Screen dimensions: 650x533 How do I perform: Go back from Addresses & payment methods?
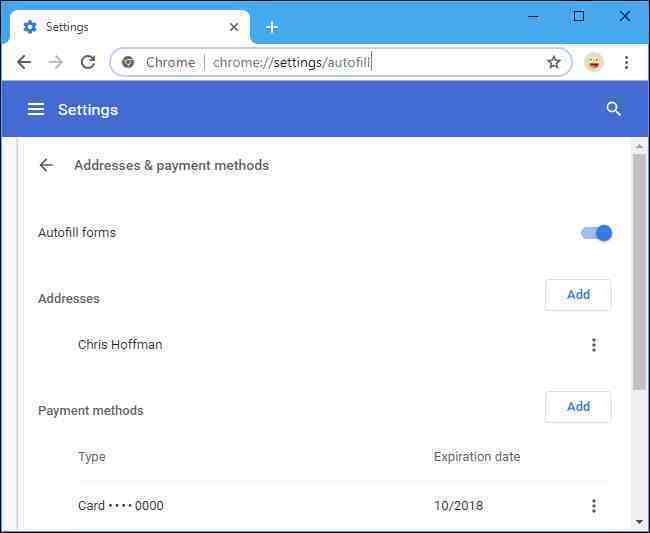point(46,165)
